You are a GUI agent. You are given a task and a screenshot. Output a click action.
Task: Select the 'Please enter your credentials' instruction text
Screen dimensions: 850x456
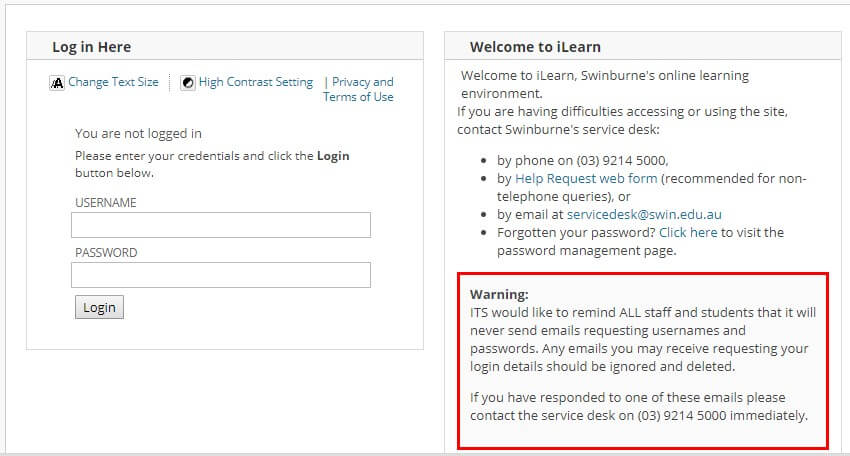(x=212, y=164)
